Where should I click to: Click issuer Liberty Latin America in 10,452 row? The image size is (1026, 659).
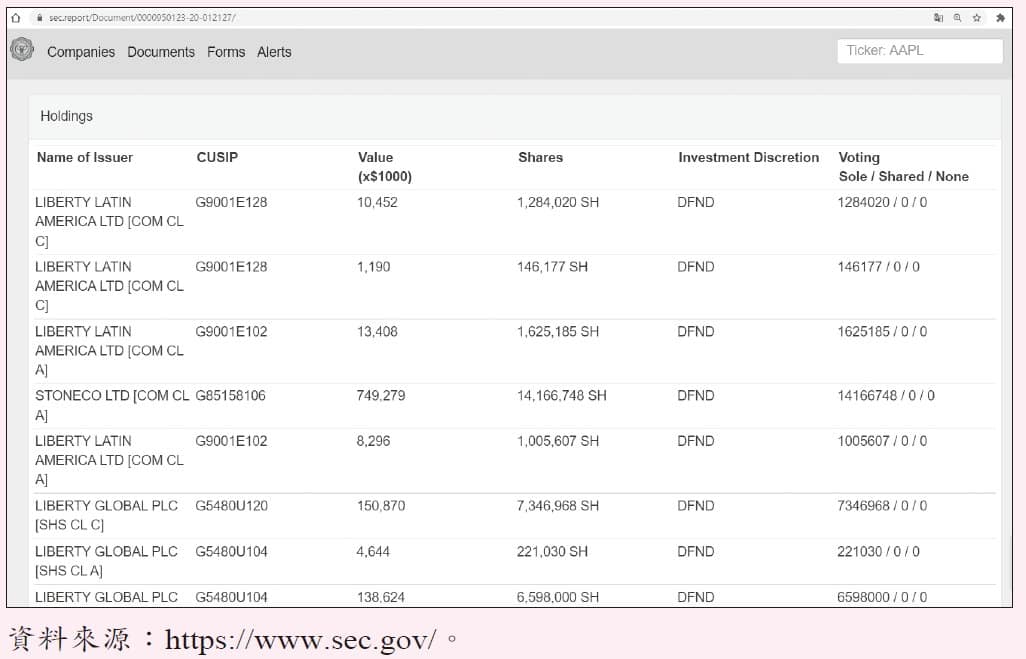[109, 222]
